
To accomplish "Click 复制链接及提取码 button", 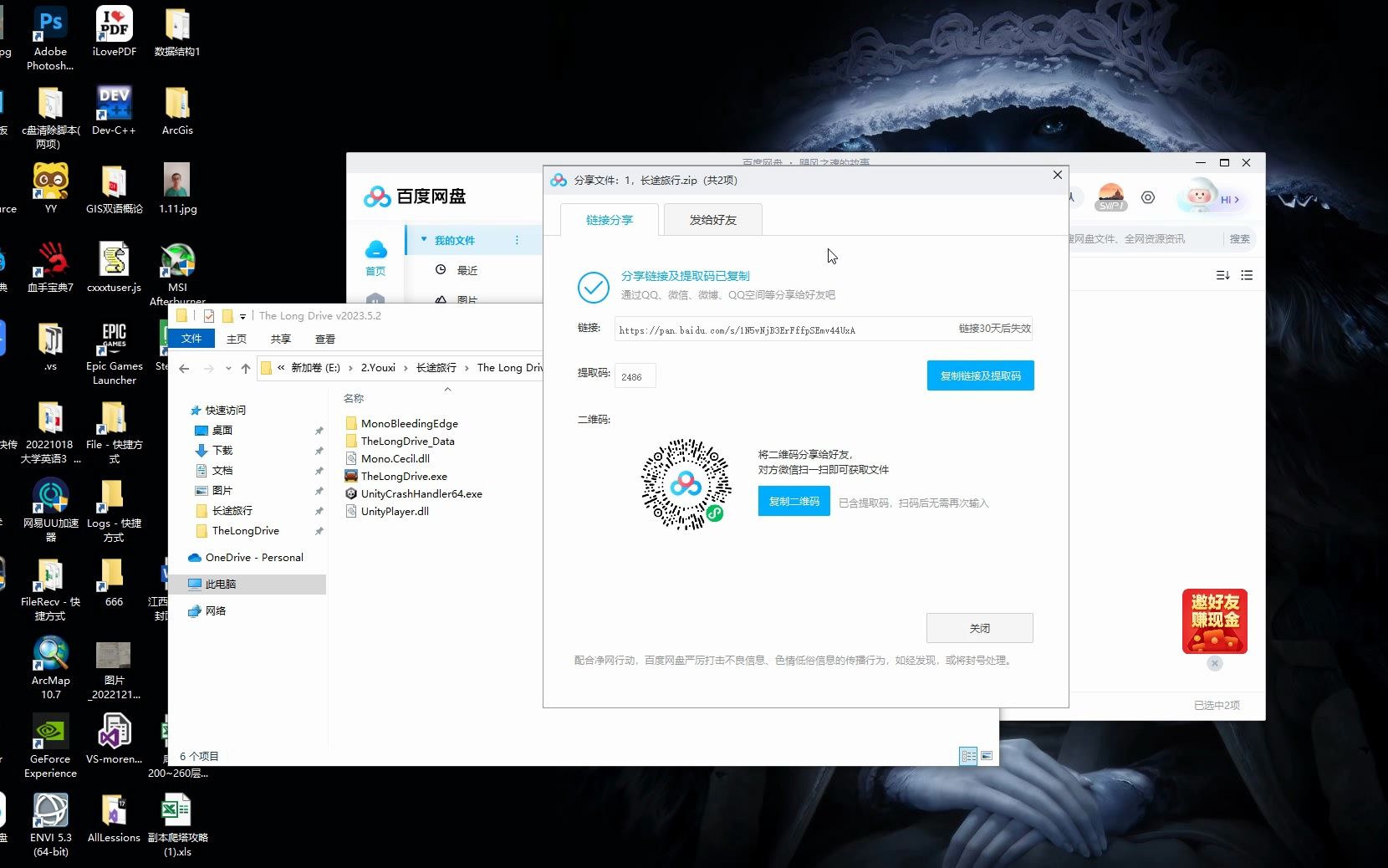I will pos(979,375).
